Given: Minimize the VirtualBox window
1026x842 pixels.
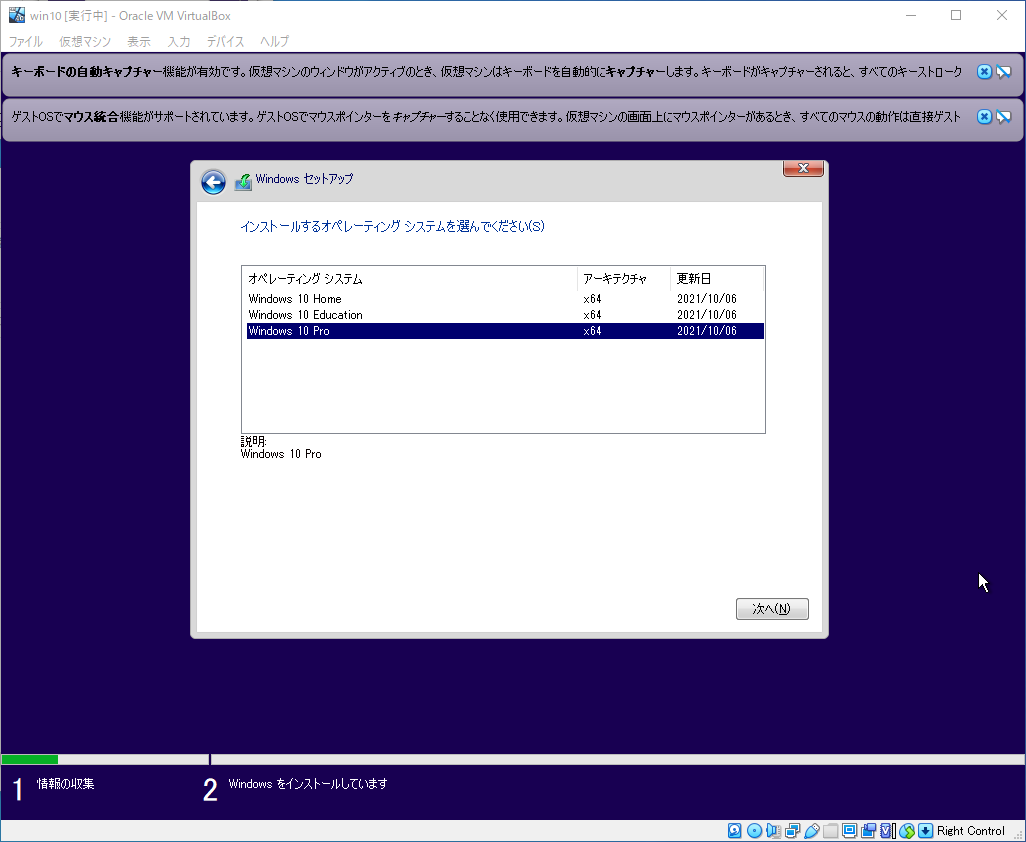Looking at the screenshot, I should point(911,15).
